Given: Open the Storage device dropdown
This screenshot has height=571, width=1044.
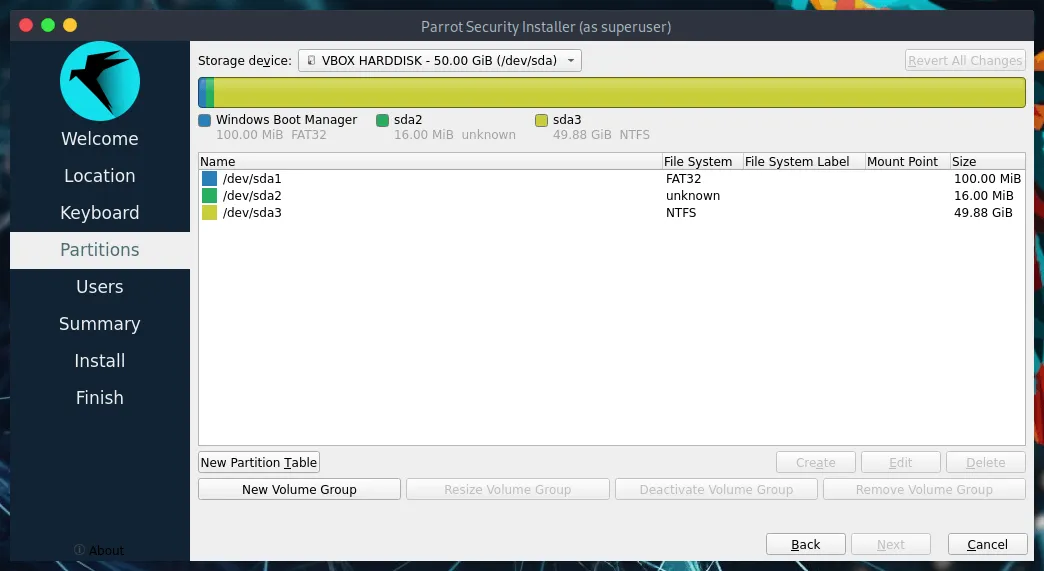Looking at the screenshot, I should pyautogui.click(x=439, y=61).
